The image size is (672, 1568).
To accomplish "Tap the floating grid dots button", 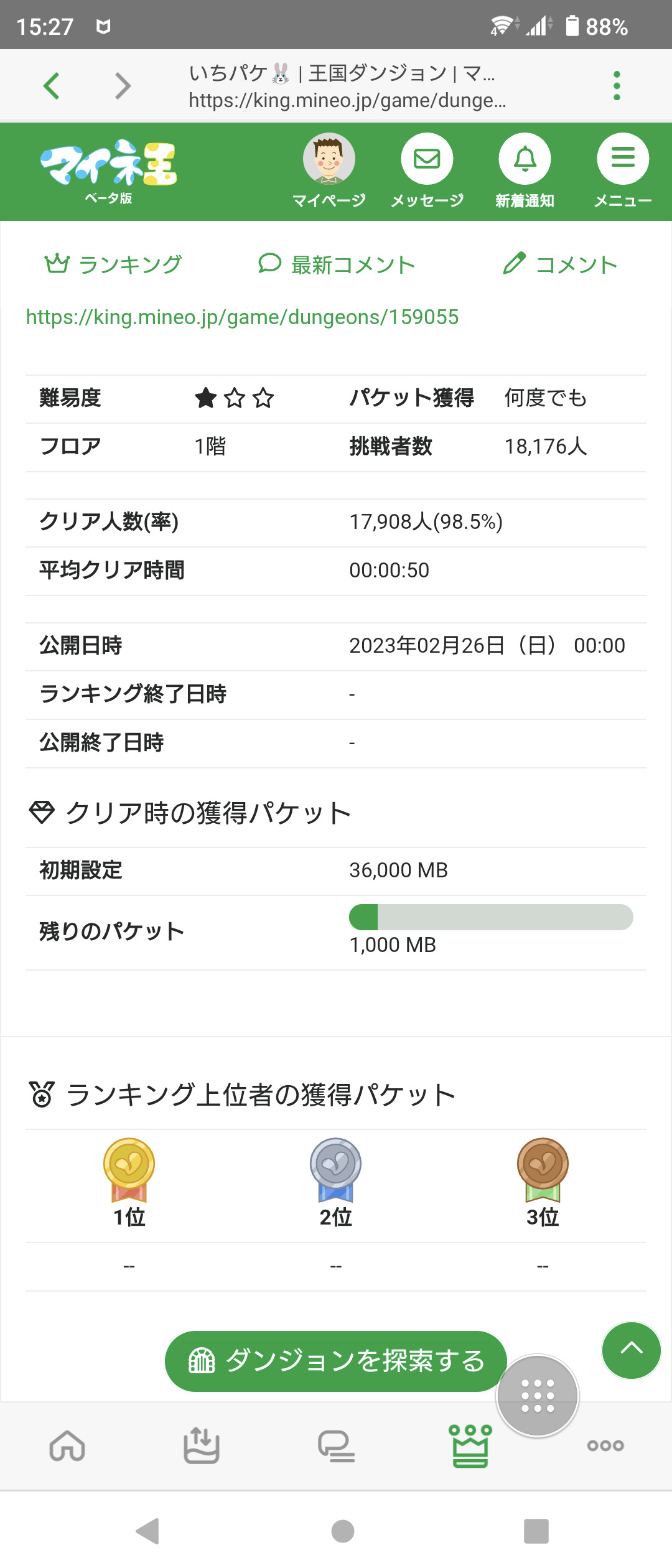I will click(538, 1396).
